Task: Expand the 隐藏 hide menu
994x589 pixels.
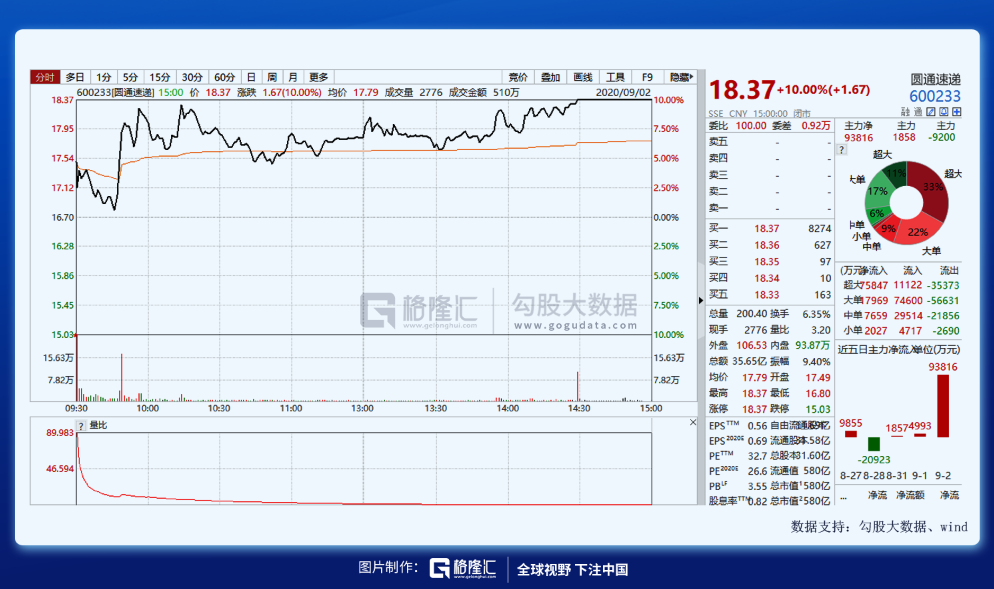Action: (681, 77)
